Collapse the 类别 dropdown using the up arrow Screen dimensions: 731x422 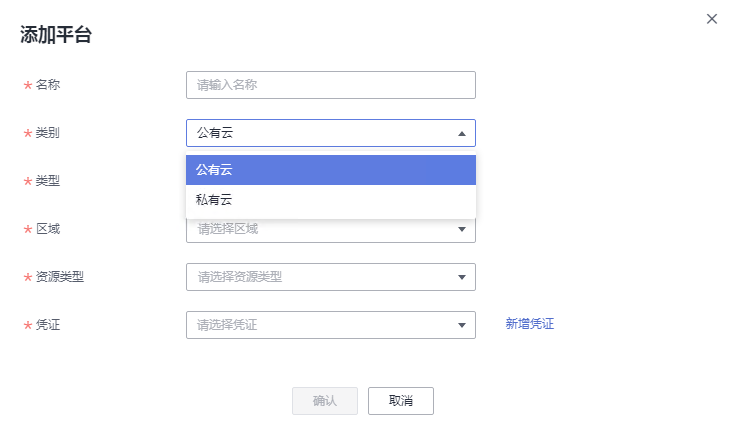click(462, 133)
